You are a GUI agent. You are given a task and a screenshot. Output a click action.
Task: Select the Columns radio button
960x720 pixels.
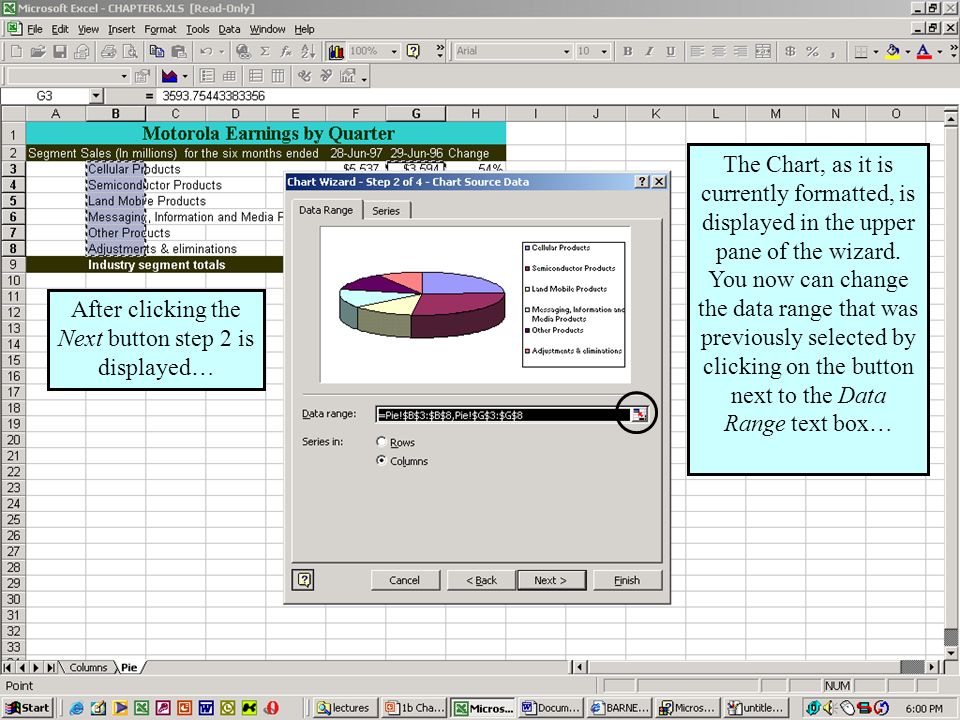[x=381, y=460]
